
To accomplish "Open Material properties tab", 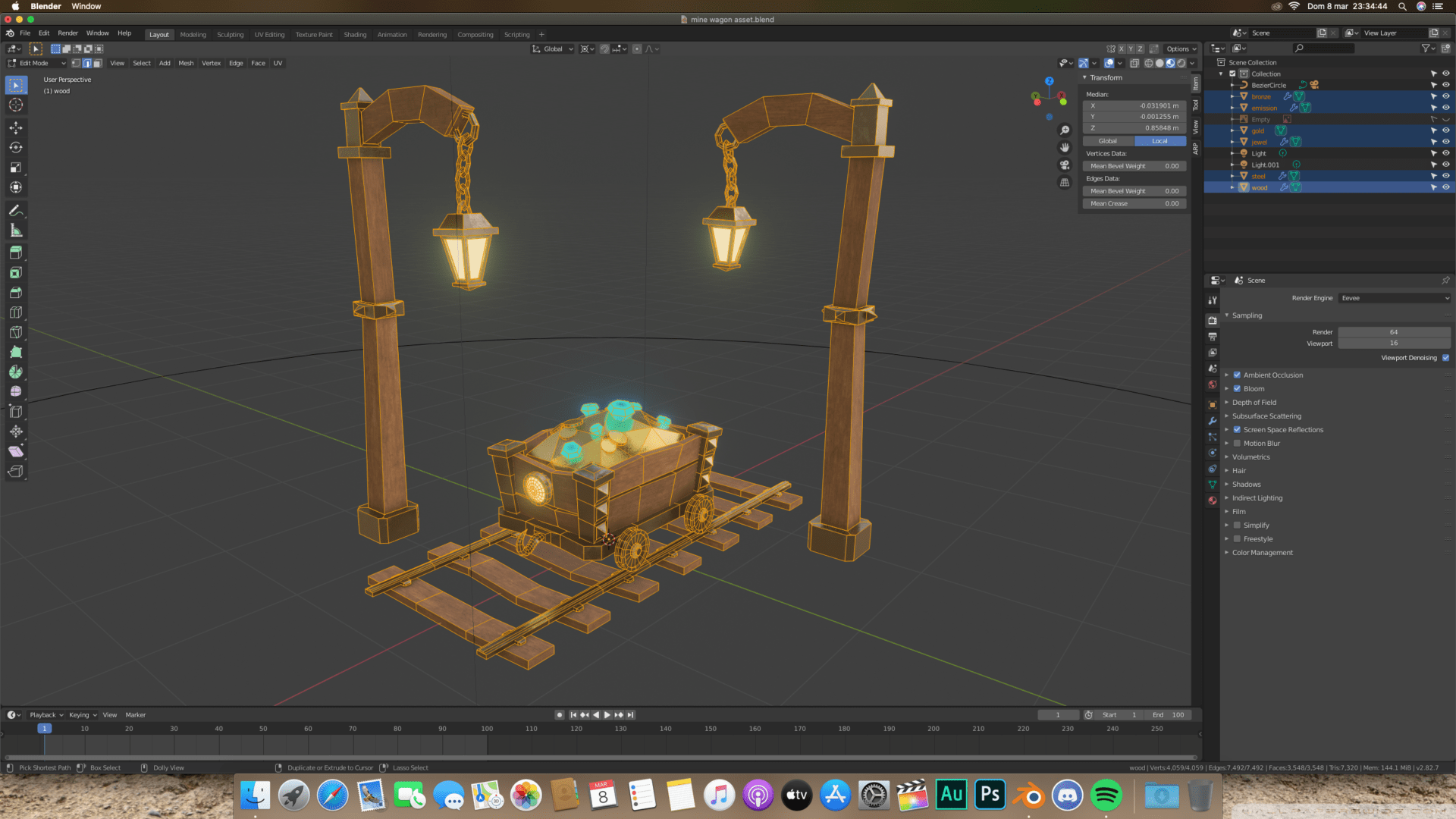I will point(1213,500).
